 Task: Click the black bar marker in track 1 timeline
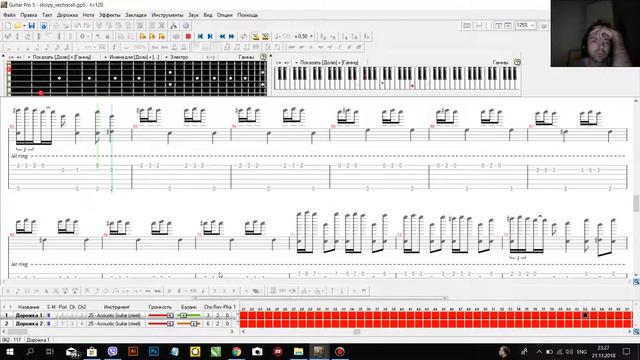click(585, 315)
